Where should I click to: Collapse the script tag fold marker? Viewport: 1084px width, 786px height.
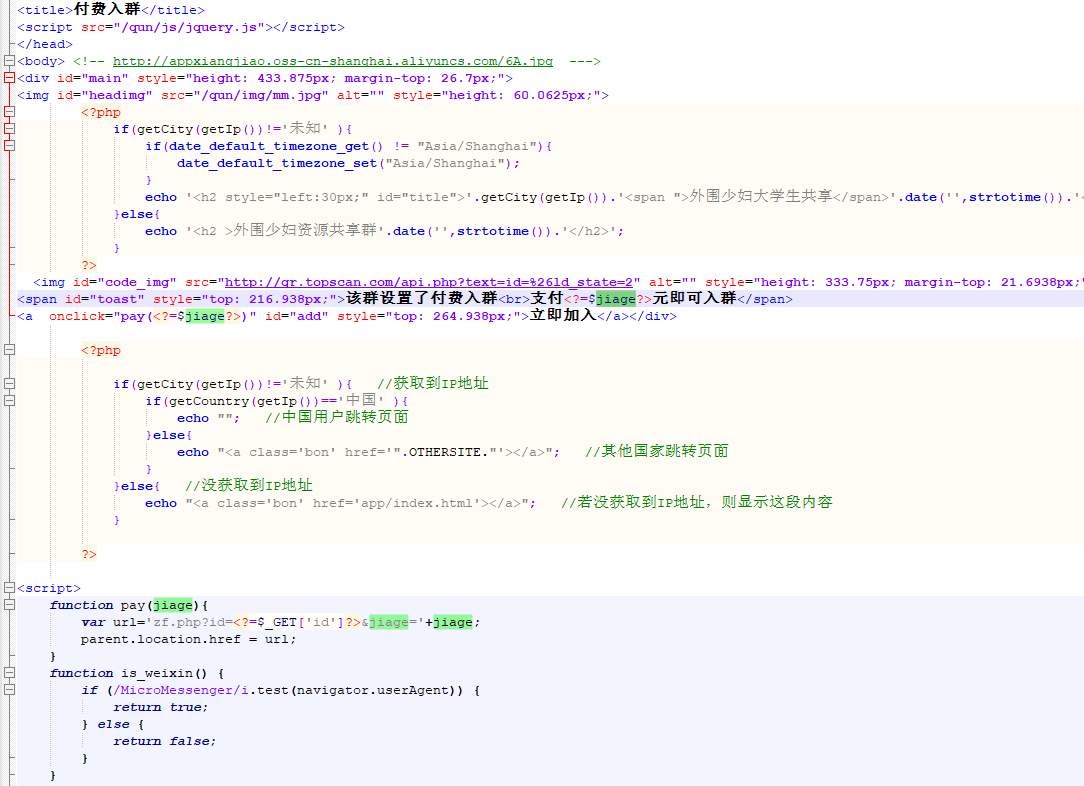coord(9,588)
